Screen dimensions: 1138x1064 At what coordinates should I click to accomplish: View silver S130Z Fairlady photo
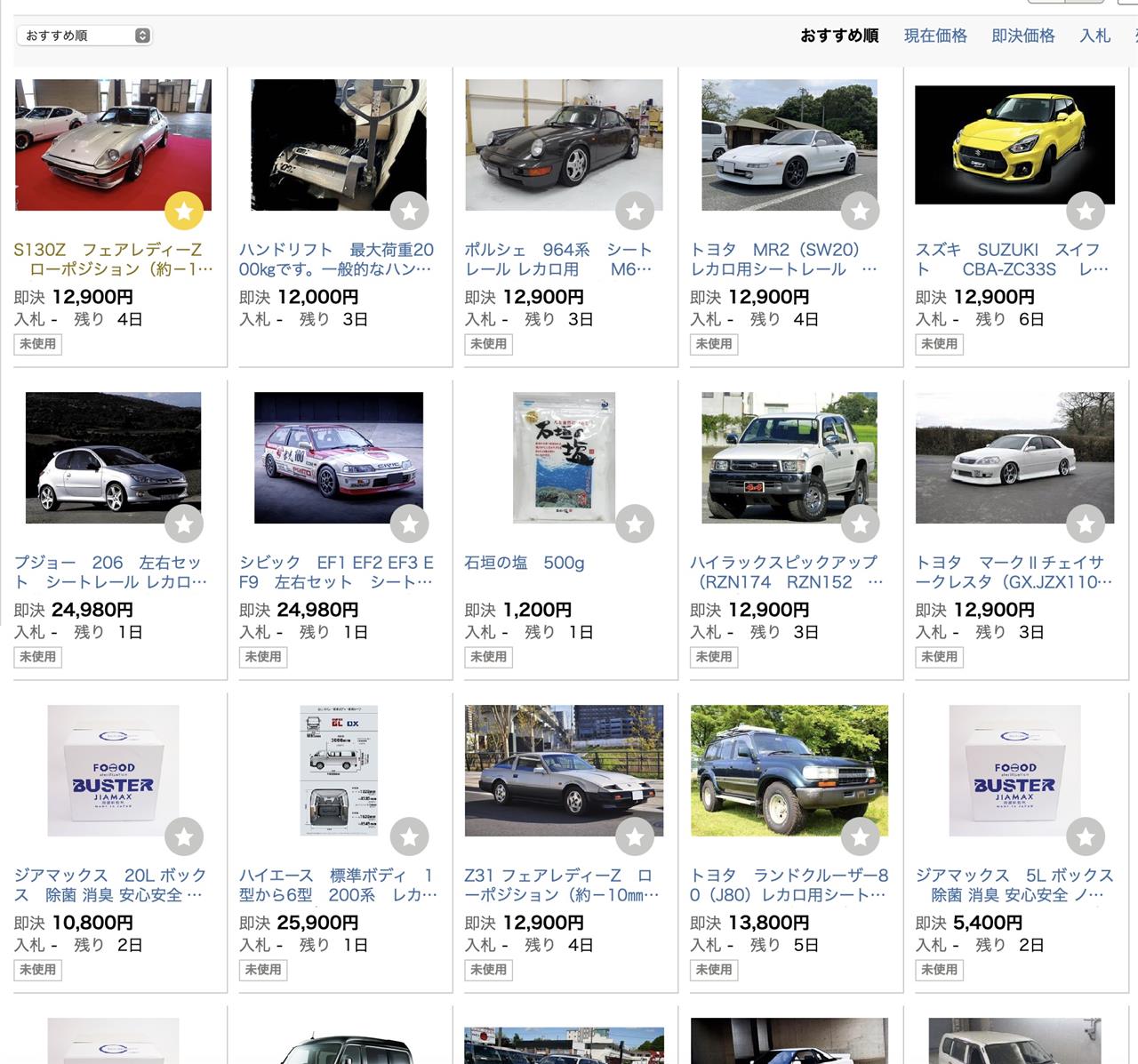point(114,145)
